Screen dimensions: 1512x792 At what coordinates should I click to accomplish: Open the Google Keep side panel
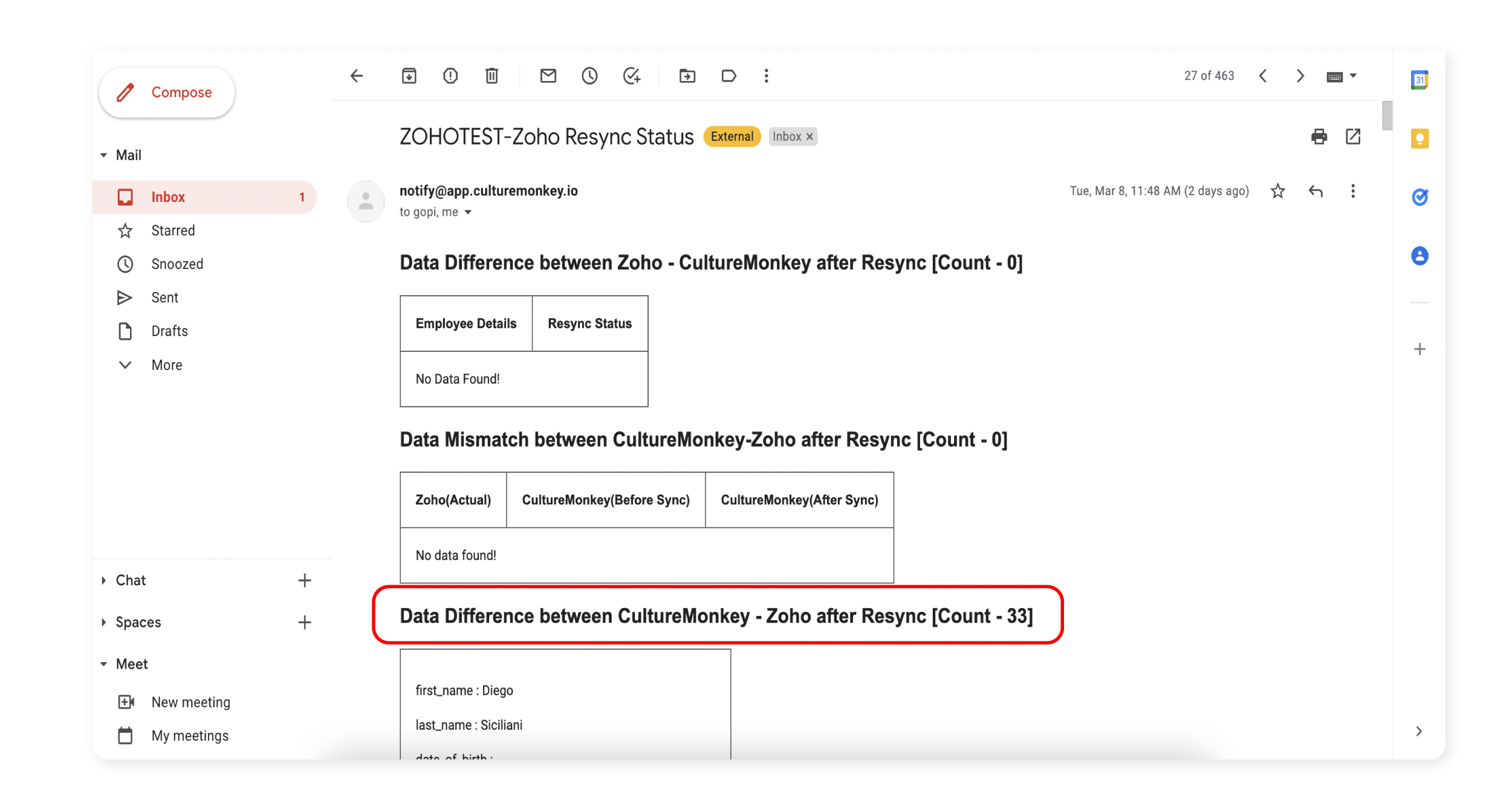(x=1420, y=138)
